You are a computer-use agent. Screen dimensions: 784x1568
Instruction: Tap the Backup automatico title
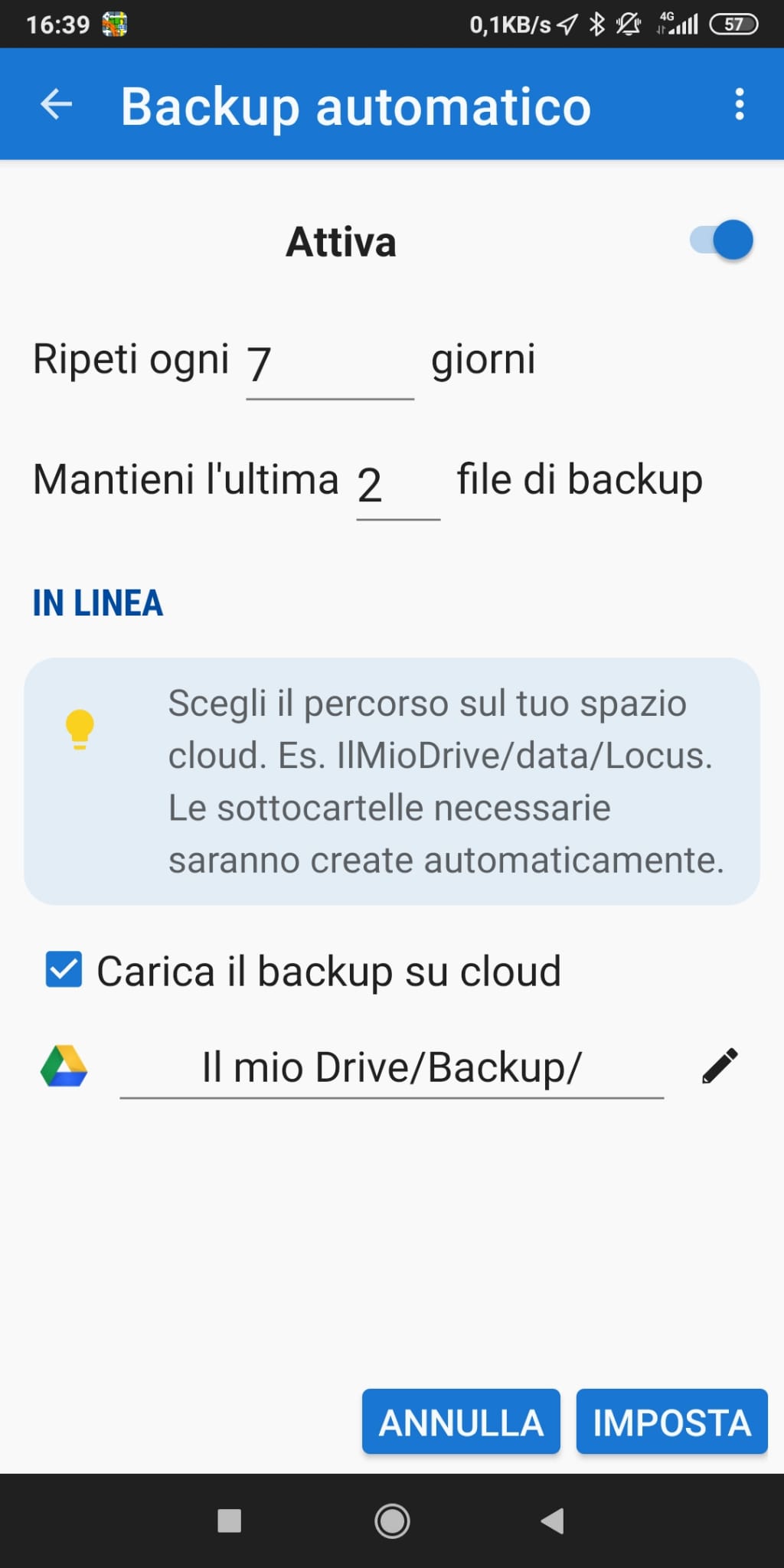click(356, 106)
